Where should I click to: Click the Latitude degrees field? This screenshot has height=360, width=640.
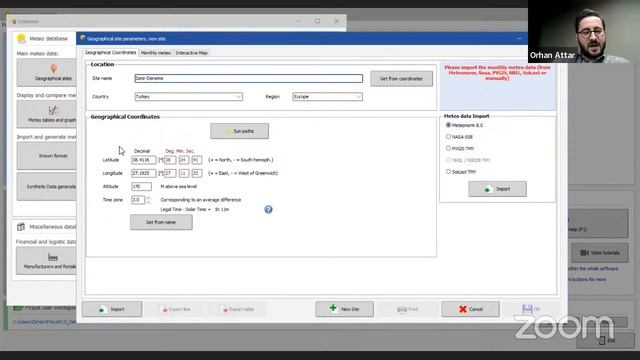170,160
